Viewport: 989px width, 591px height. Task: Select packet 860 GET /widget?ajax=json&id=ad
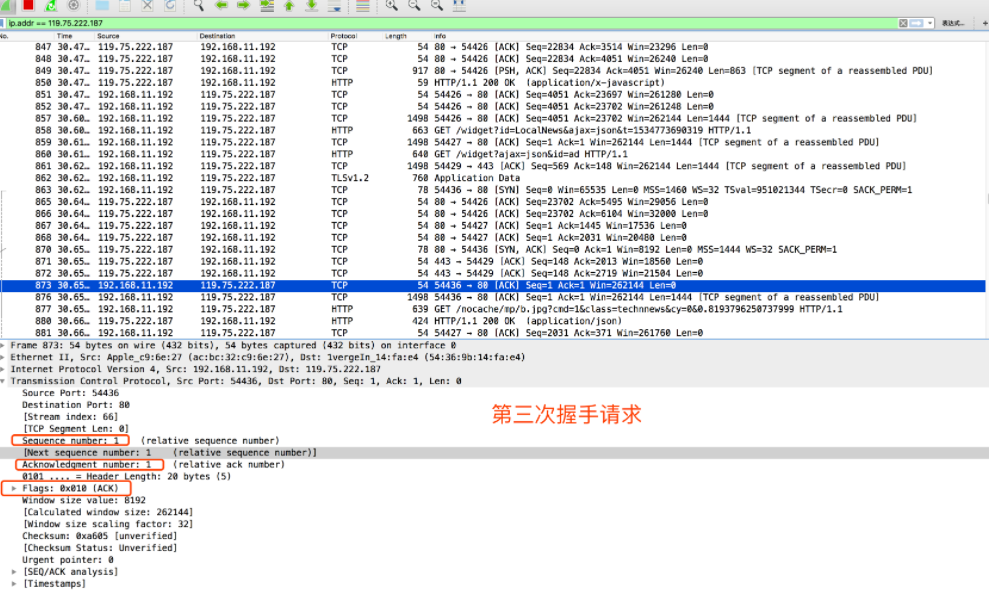pyautogui.click(x=492, y=154)
